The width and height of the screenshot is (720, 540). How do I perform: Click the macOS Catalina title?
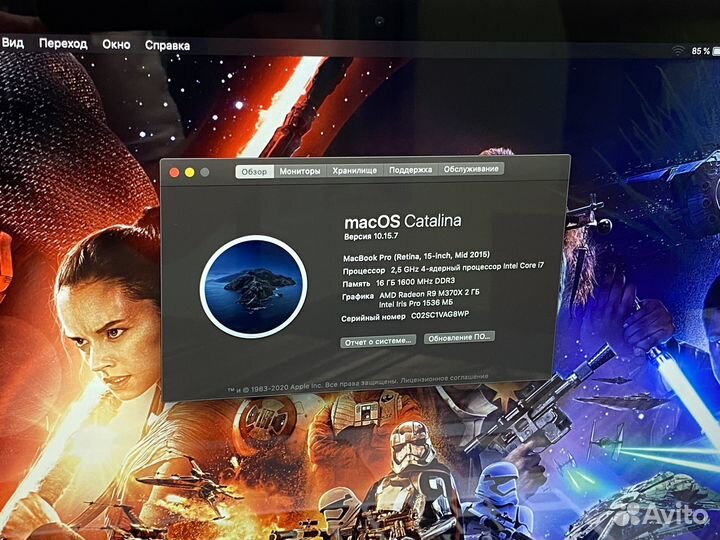point(403,221)
